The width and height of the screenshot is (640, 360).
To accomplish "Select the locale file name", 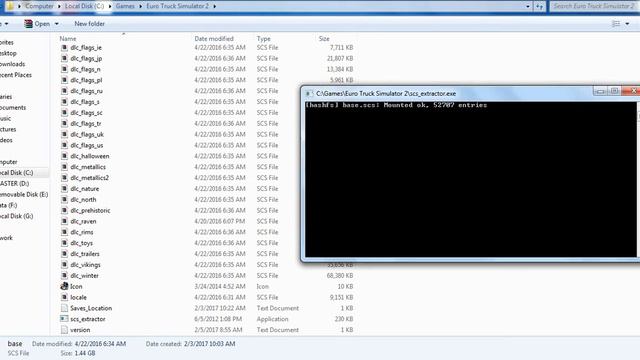I will click(x=78, y=297).
